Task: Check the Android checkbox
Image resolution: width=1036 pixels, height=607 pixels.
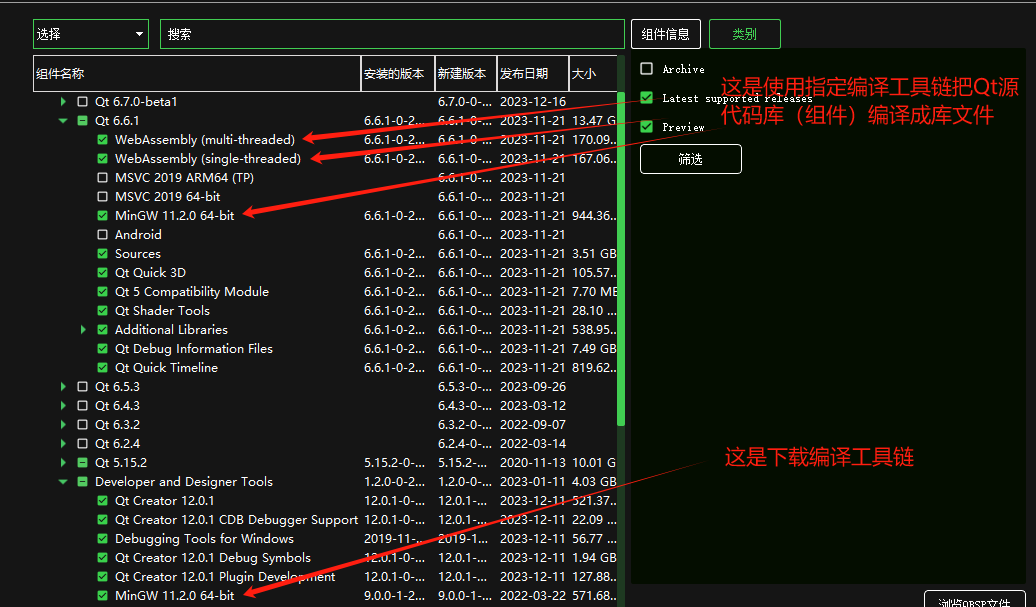Action: pos(102,234)
